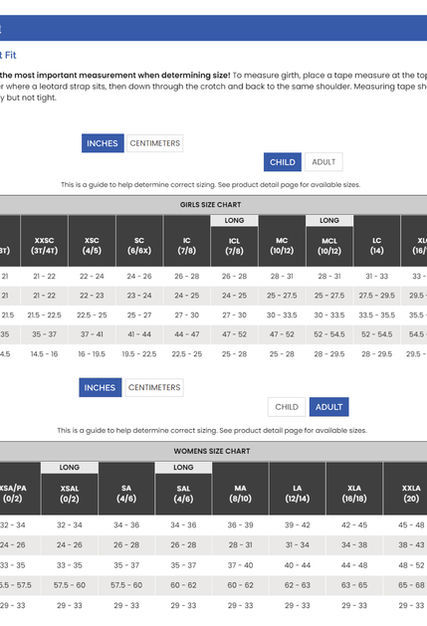The width and height of the screenshot is (427, 626).
Task: Click the 63 - 65 cell under XLA
Action: [354, 585]
